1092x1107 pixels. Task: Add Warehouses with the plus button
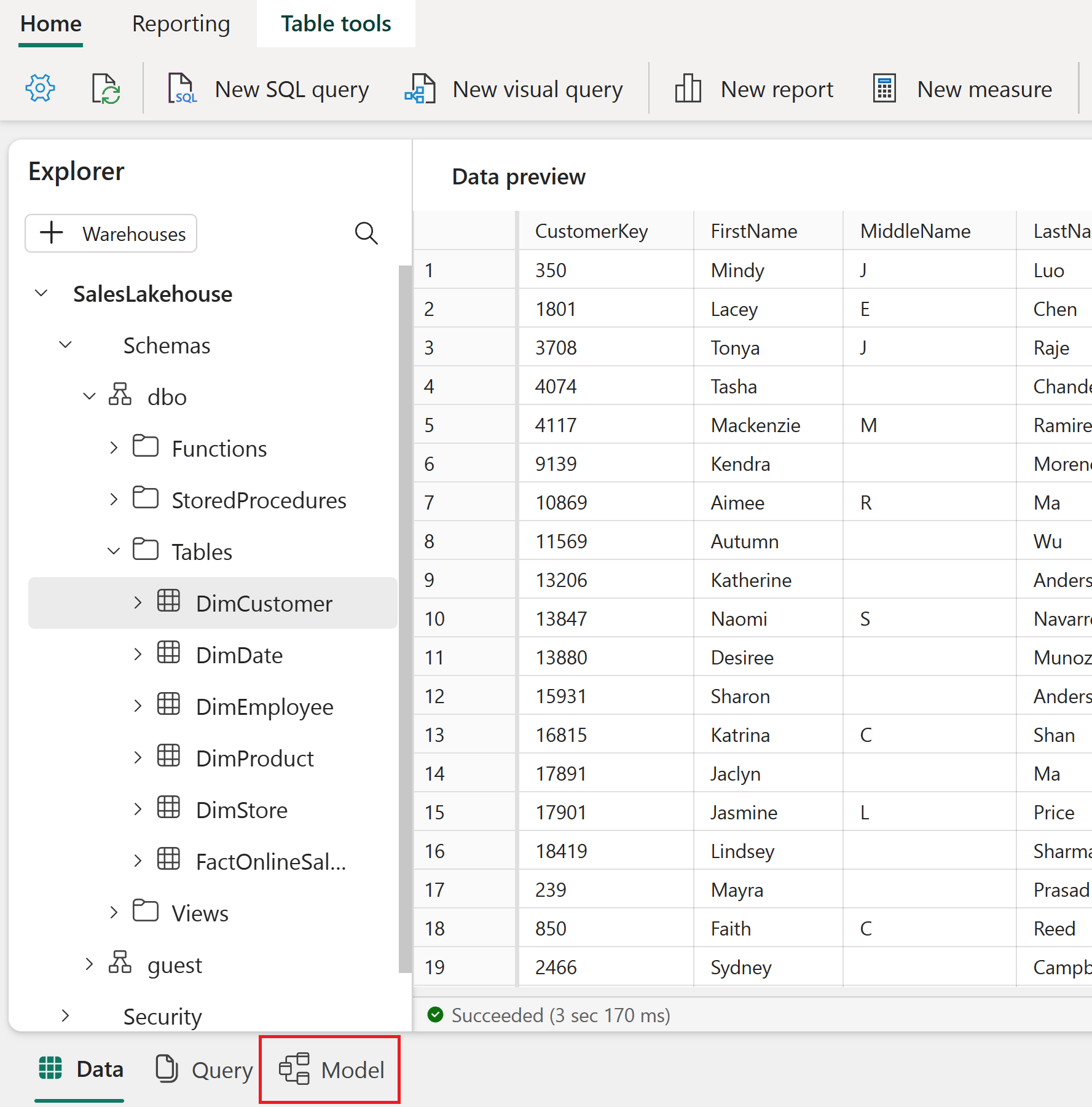(111, 234)
